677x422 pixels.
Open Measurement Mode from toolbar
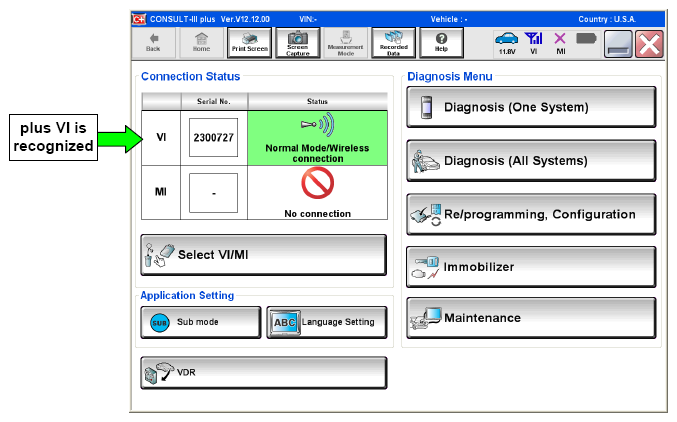(345, 43)
